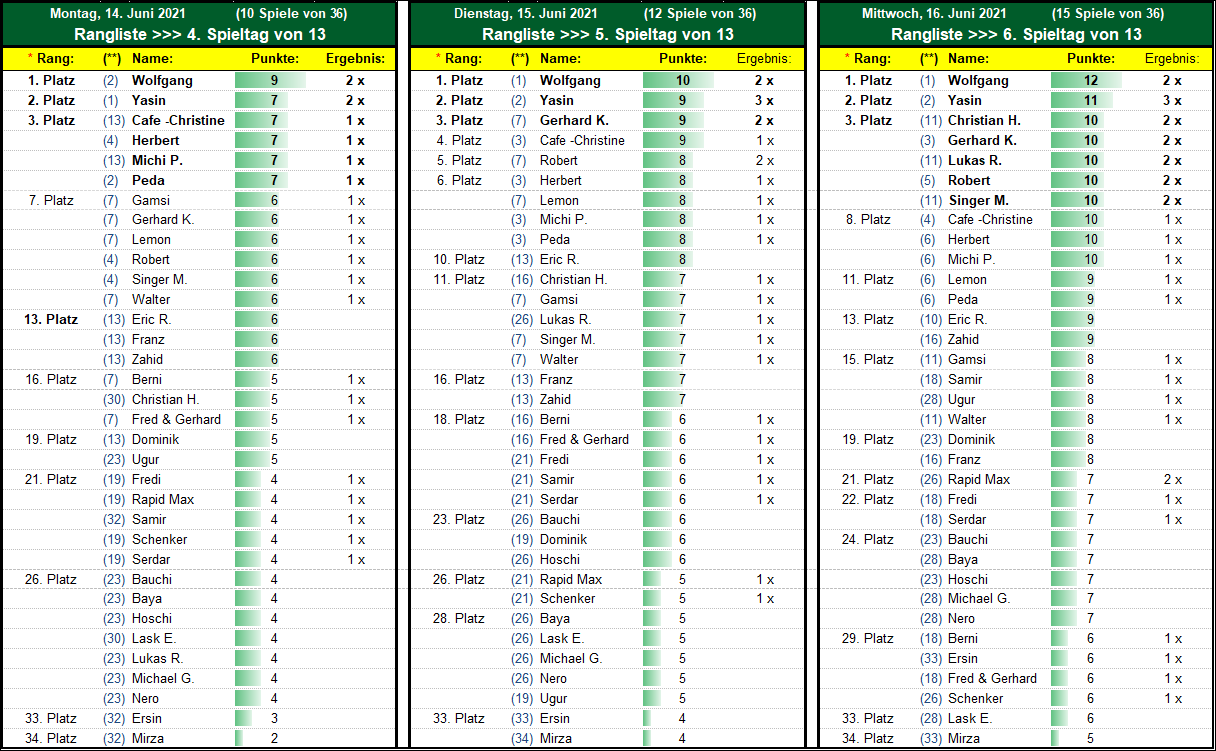The width and height of the screenshot is (1216, 751).
Task: Select 'Wolfgang' name in the Montag table
Action: (x=162, y=80)
